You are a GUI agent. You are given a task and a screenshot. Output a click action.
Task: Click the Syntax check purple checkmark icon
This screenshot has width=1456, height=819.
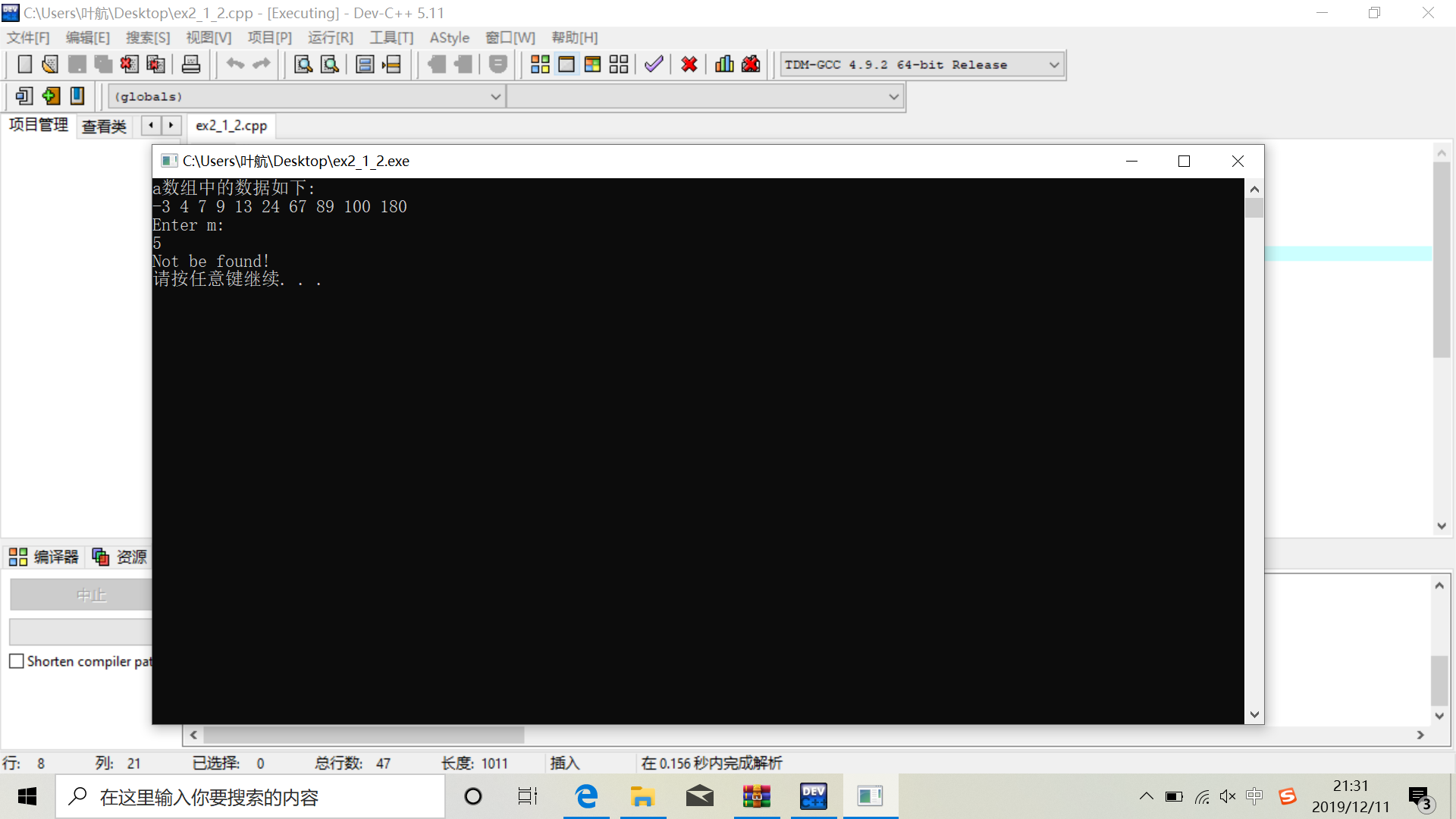point(654,64)
